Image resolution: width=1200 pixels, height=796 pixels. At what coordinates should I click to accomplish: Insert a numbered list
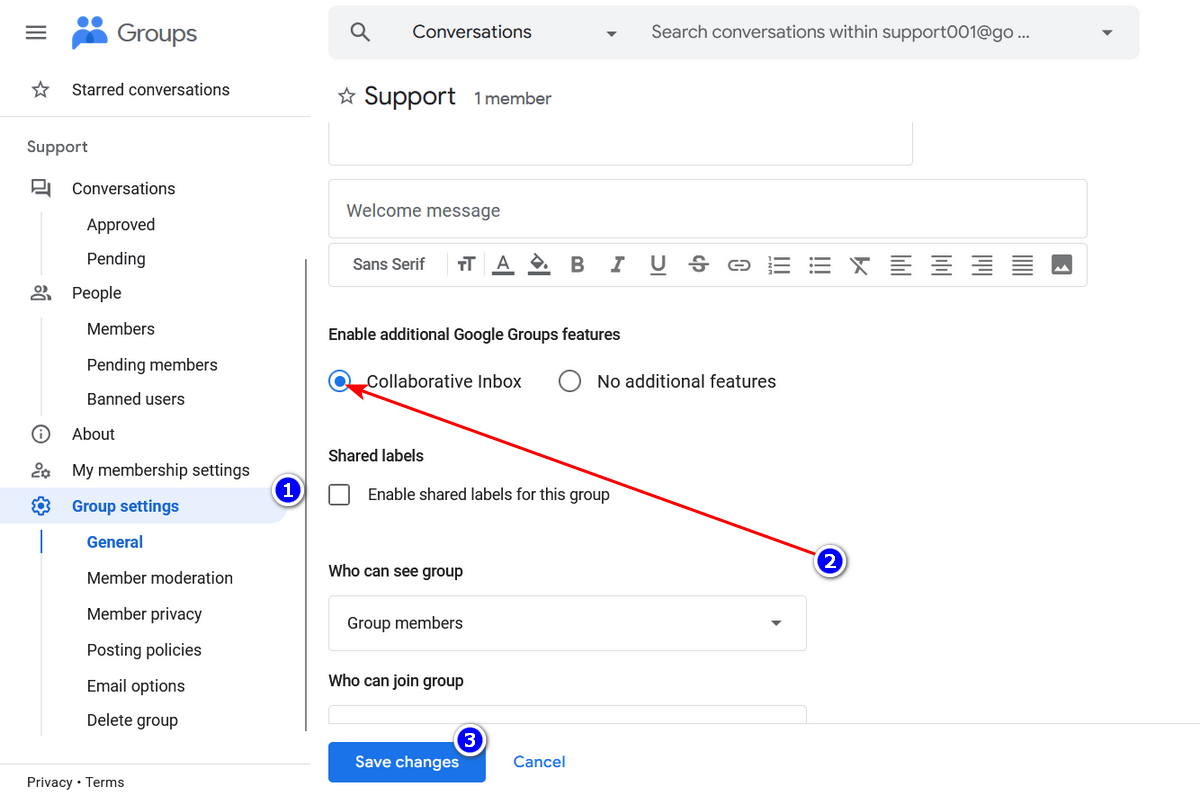[779, 265]
